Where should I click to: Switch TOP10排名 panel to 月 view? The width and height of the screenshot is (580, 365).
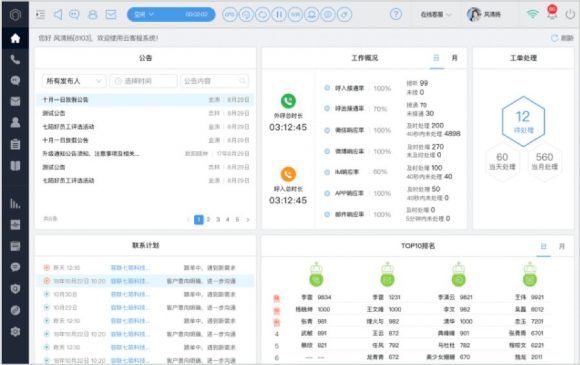point(562,246)
